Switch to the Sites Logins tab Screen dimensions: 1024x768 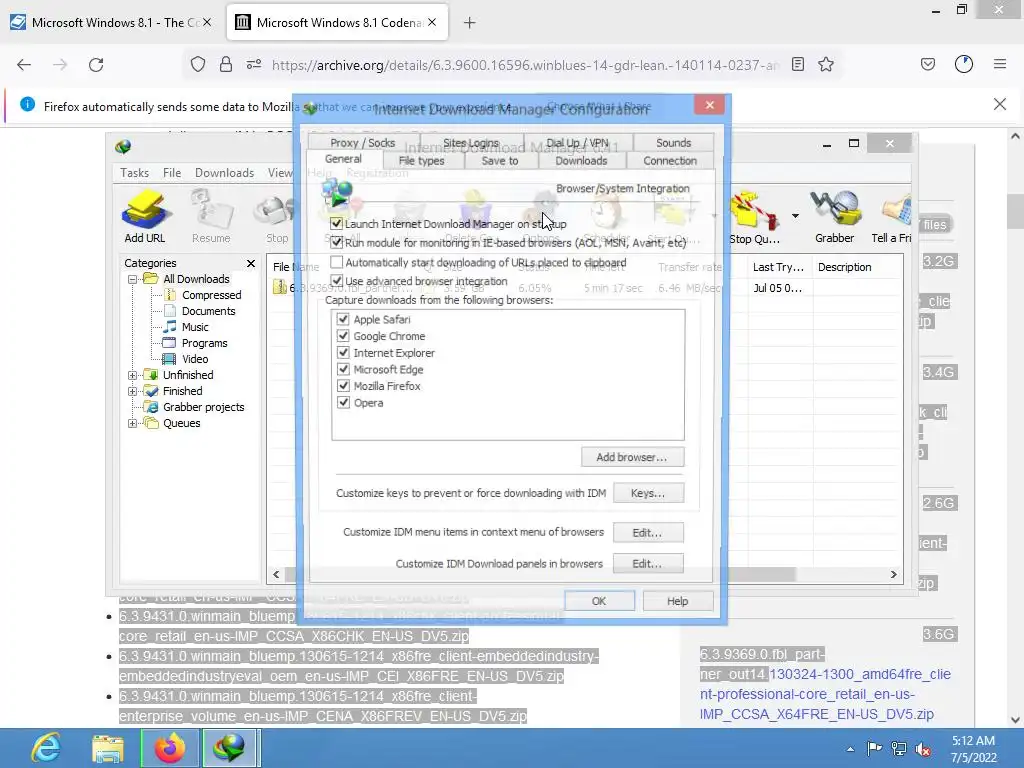(471, 142)
